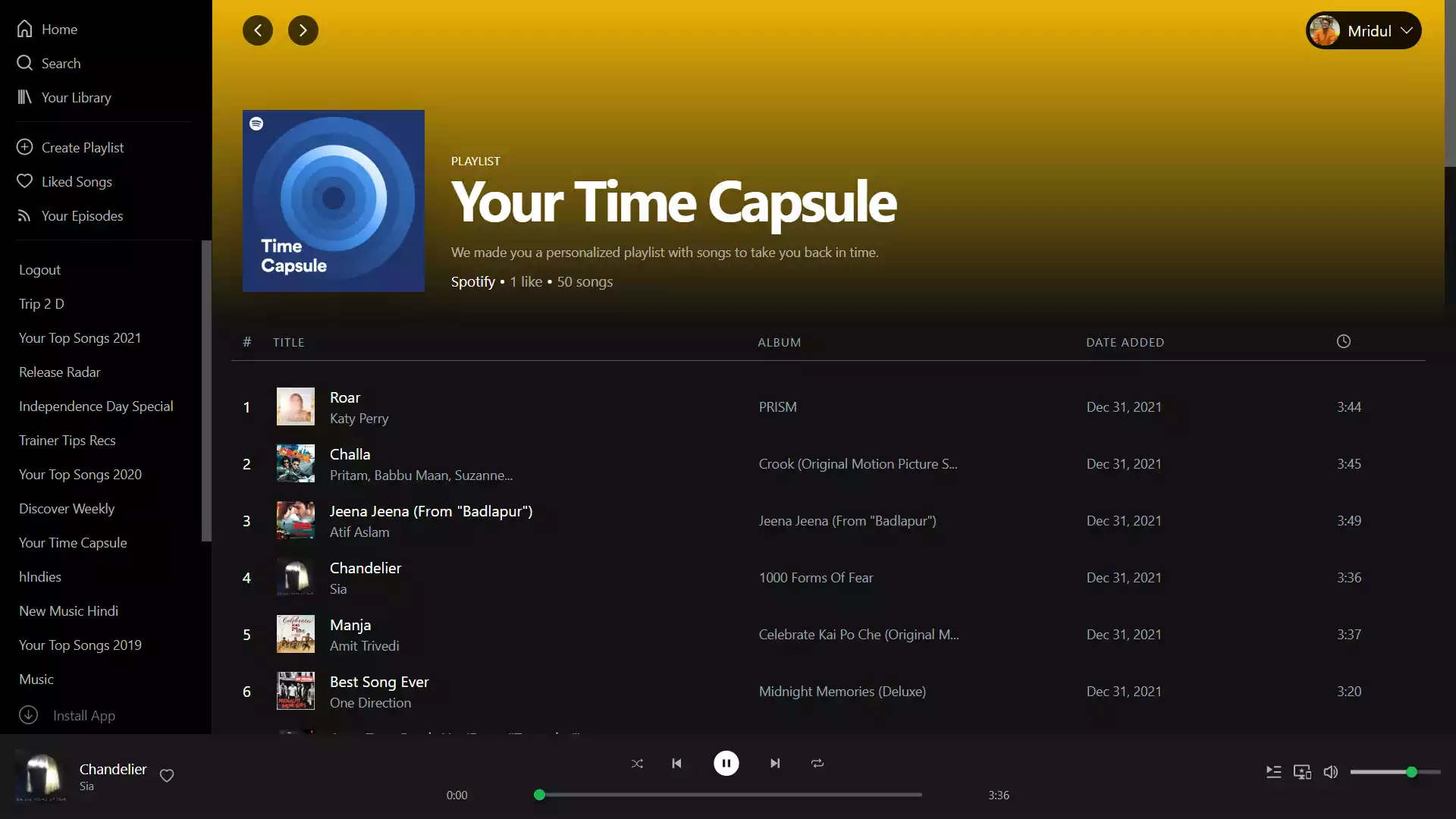This screenshot has width=1456, height=819.
Task: Mute the volume using the speaker icon
Action: click(x=1331, y=771)
